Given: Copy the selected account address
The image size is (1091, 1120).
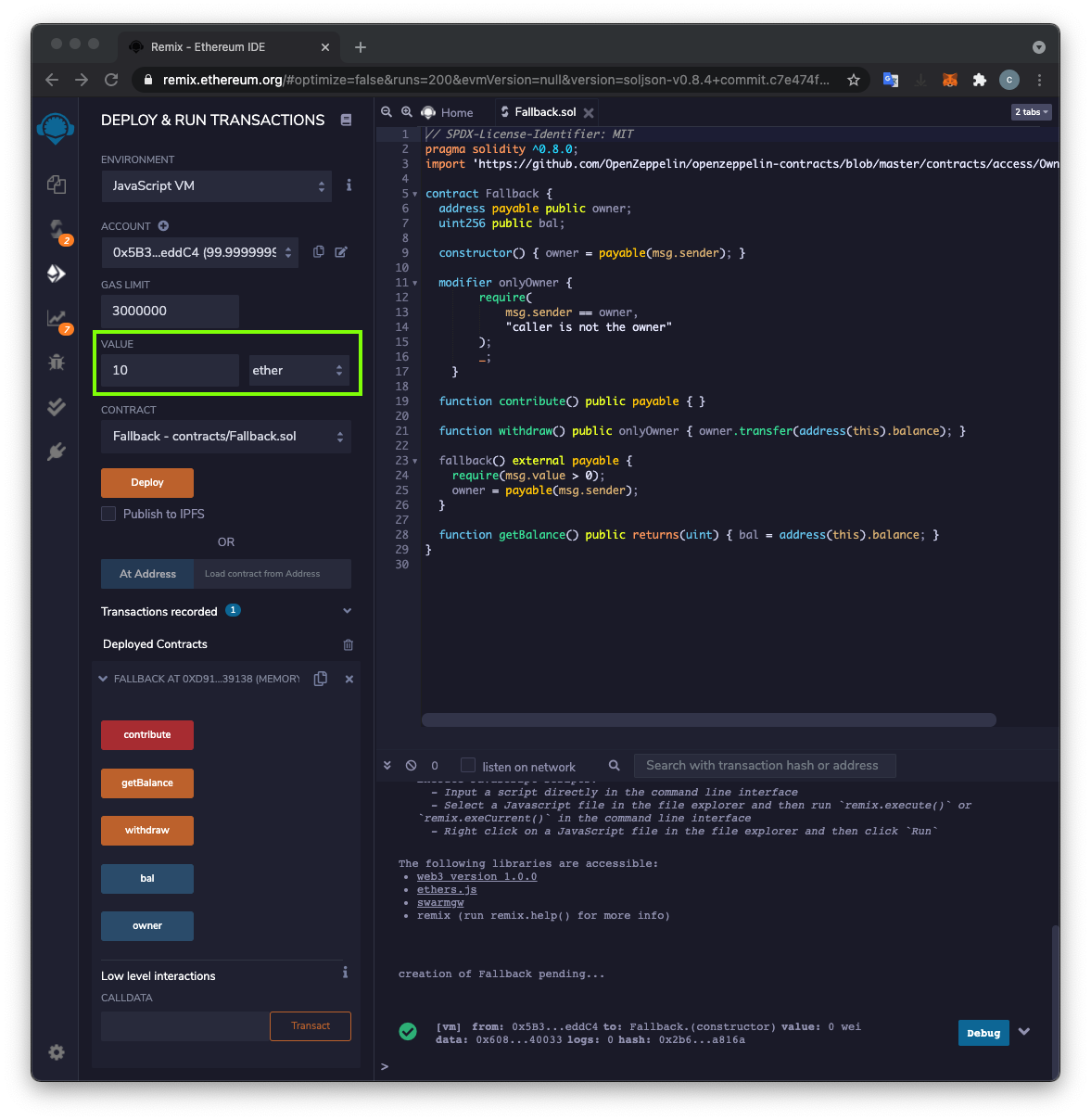Looking at the screenshot, I should tap(319, 252).
